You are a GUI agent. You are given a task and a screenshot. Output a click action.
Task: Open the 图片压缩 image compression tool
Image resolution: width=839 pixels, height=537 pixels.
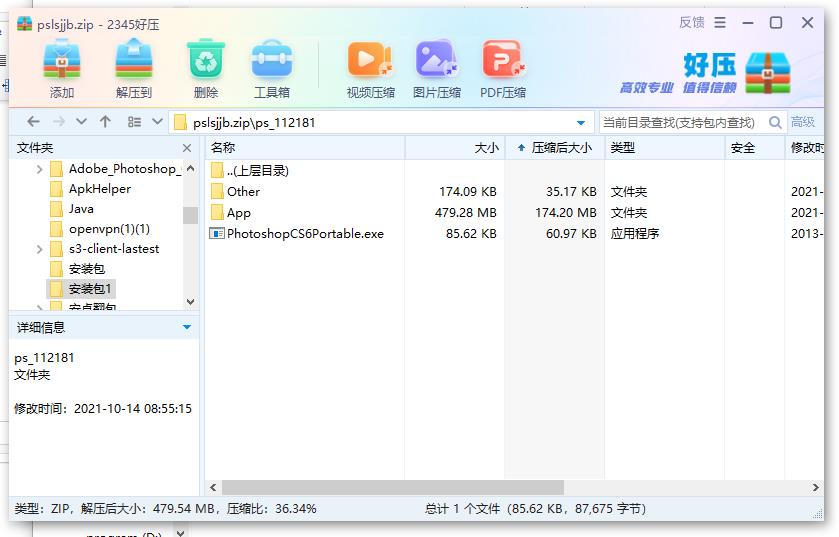[x=437, y=59]
